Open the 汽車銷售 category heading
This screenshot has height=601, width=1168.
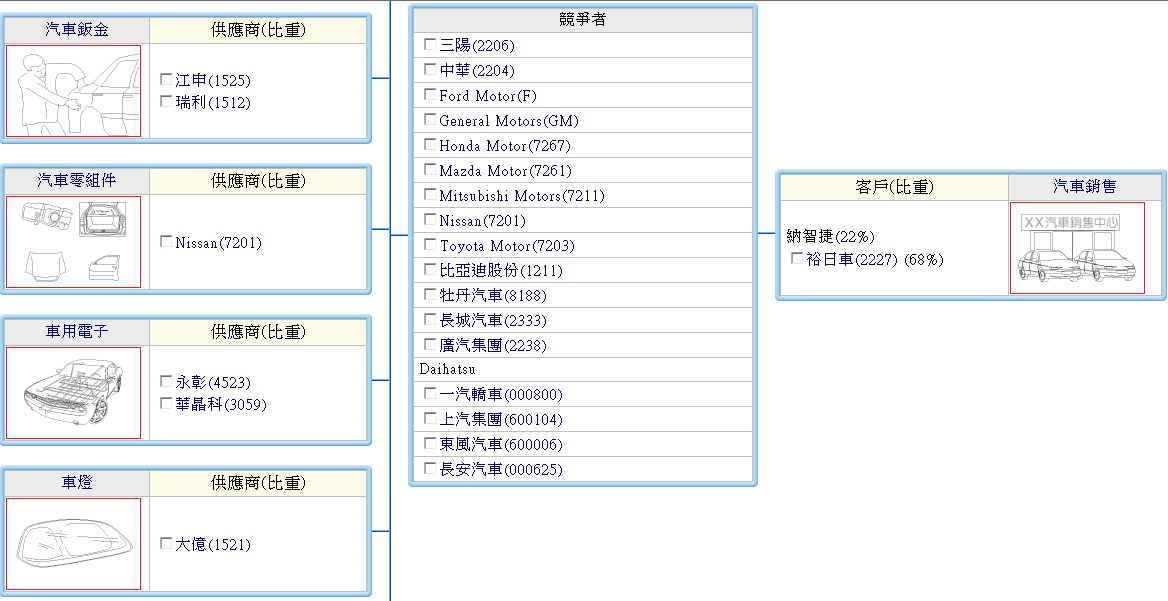tap(1085, 186)
